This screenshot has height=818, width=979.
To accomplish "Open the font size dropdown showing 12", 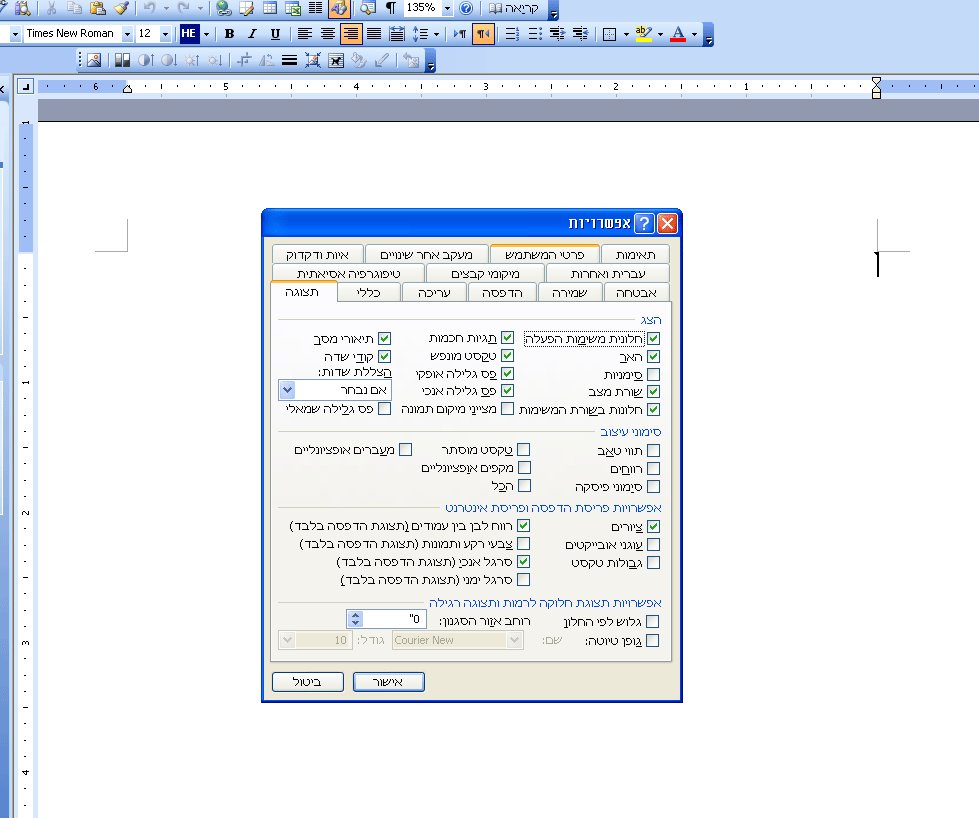I will coord(165,34).
